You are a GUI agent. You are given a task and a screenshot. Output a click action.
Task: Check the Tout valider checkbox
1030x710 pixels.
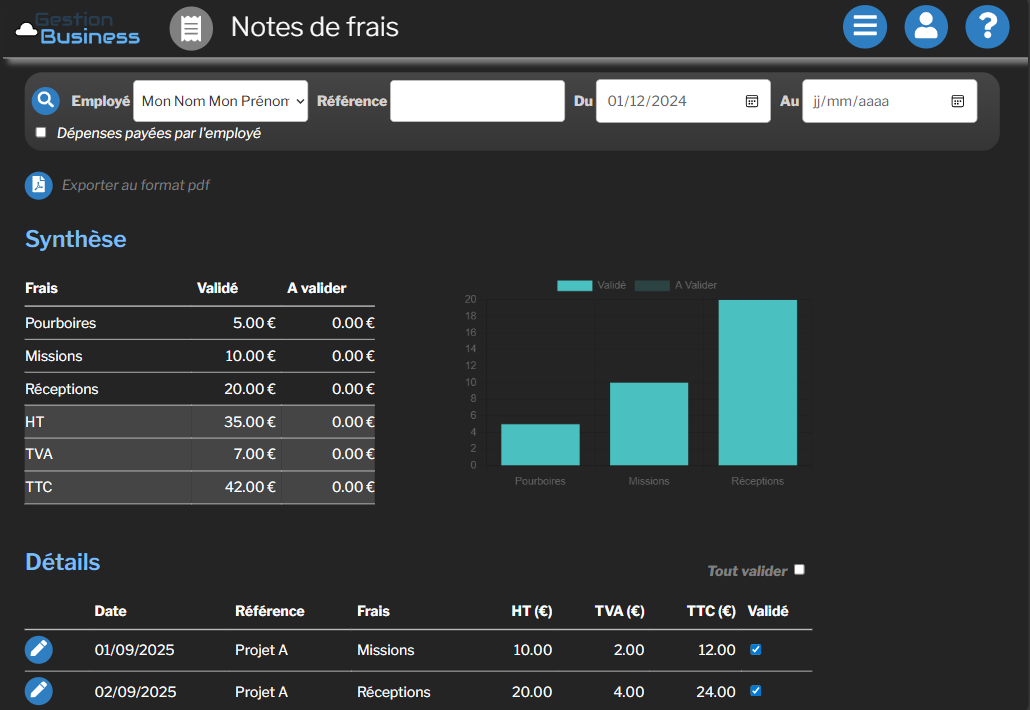[x=799, y=570]
